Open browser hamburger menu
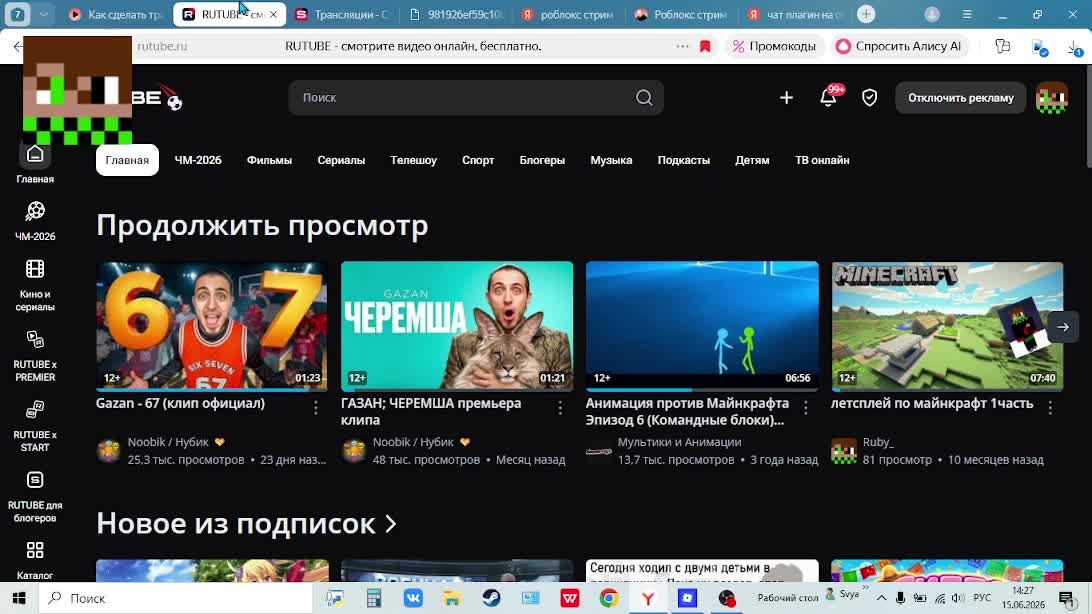Image resolution: width=1092 pixels, height=614 pixels. click(x=967, y=14)
